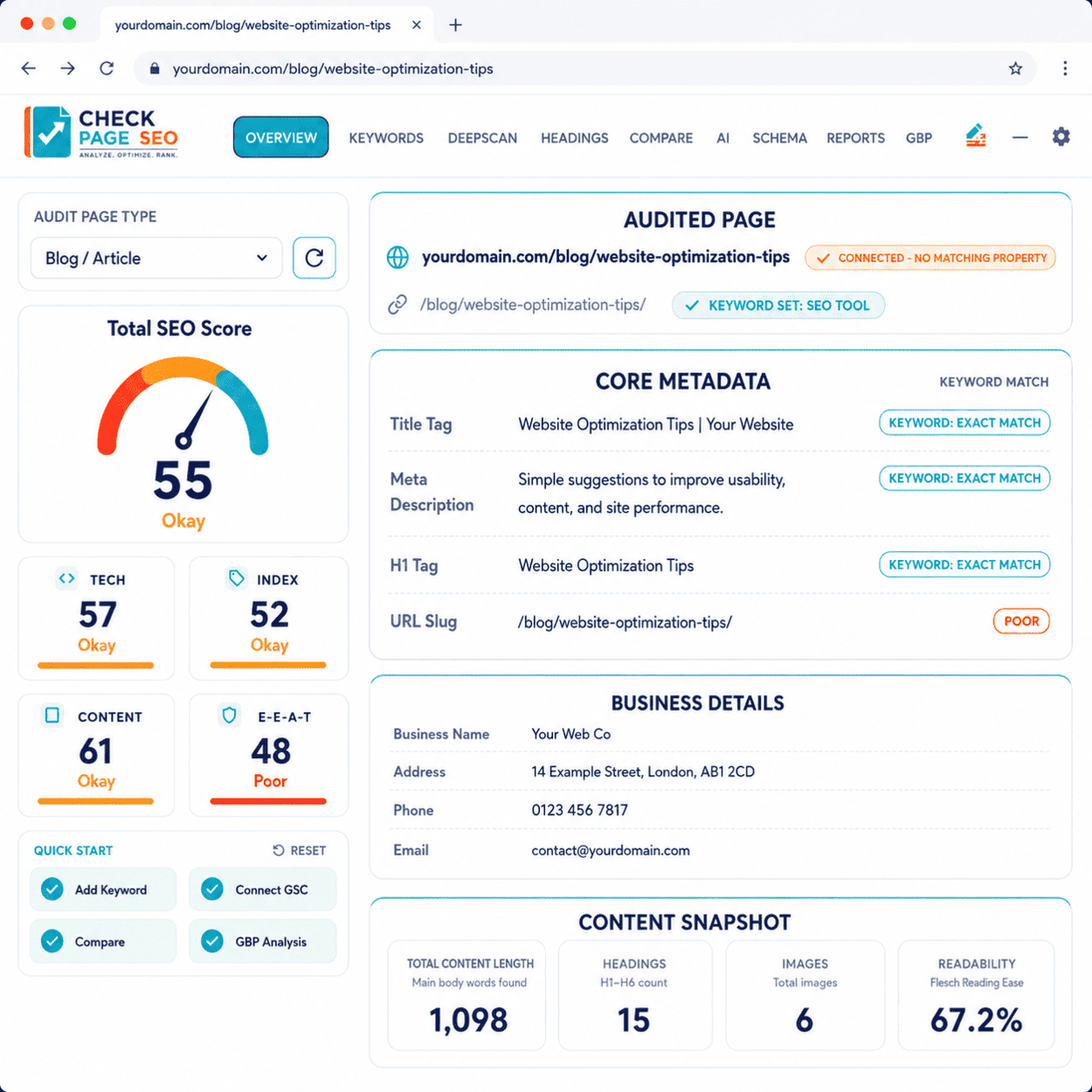Open the SCHEMA tab
Image resolution: width=1092 pixels, height=1092 pixels.
pyautogui.click(x=780, y=138)
